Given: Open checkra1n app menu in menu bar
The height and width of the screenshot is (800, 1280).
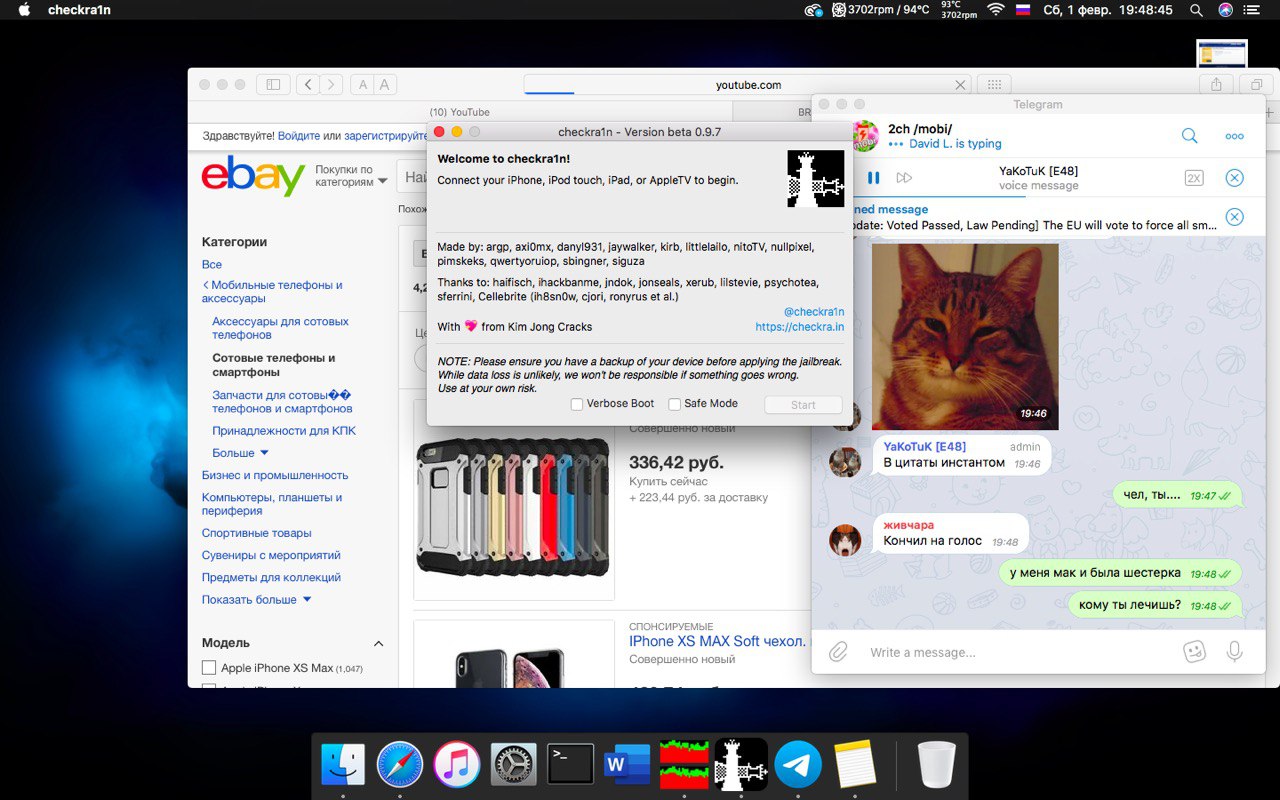Looking at the screenshot, I should click(79, 10).
